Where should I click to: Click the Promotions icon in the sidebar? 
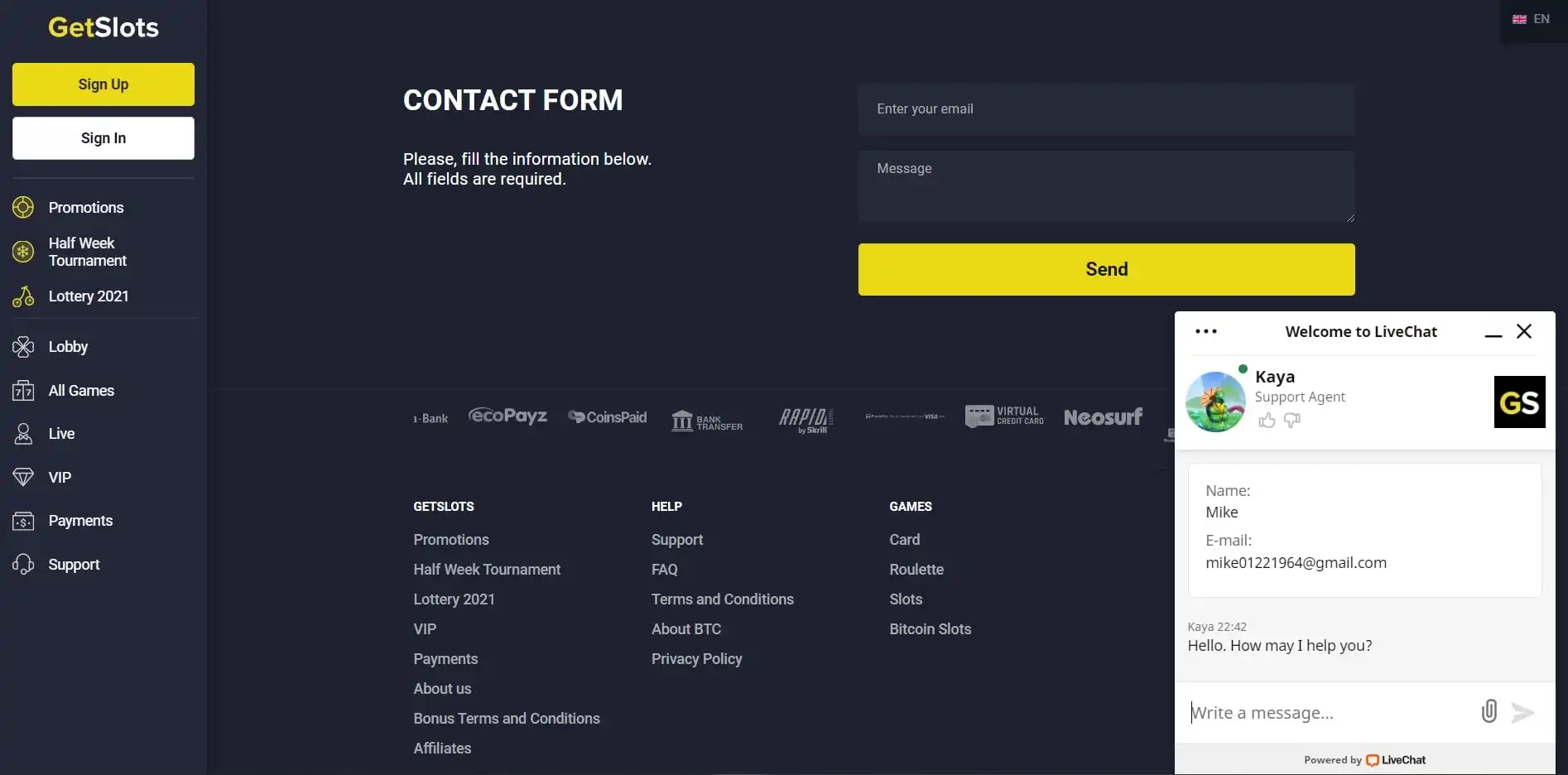point(23,207)
